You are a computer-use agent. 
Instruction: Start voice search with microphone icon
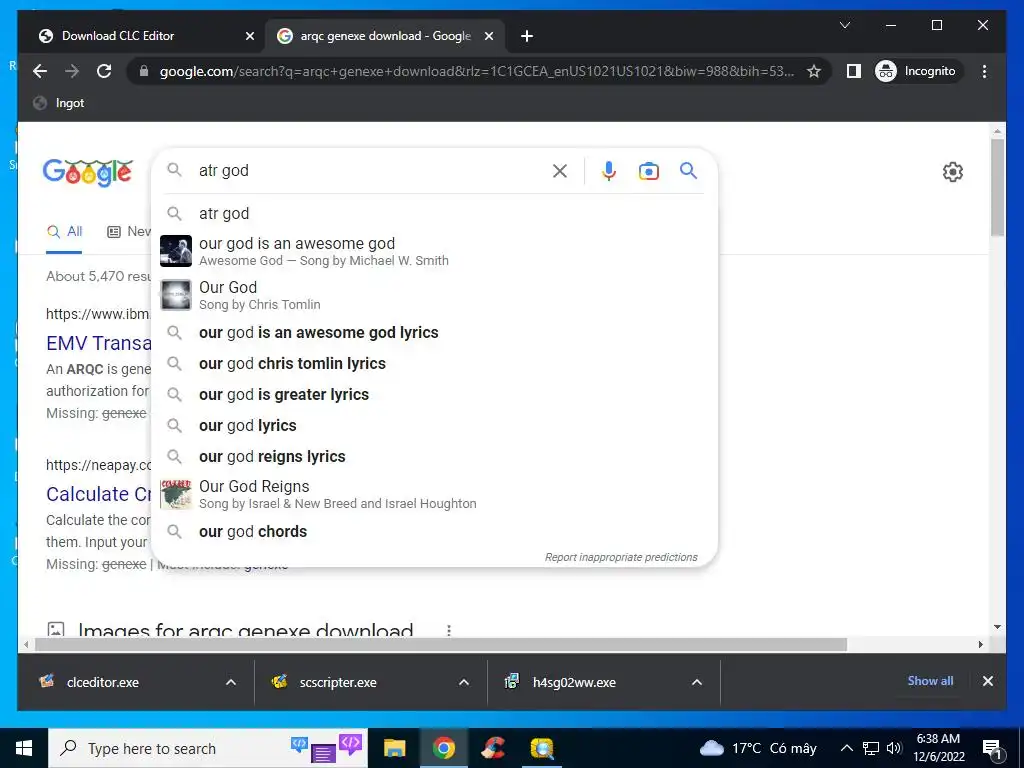tap(608, 171)
